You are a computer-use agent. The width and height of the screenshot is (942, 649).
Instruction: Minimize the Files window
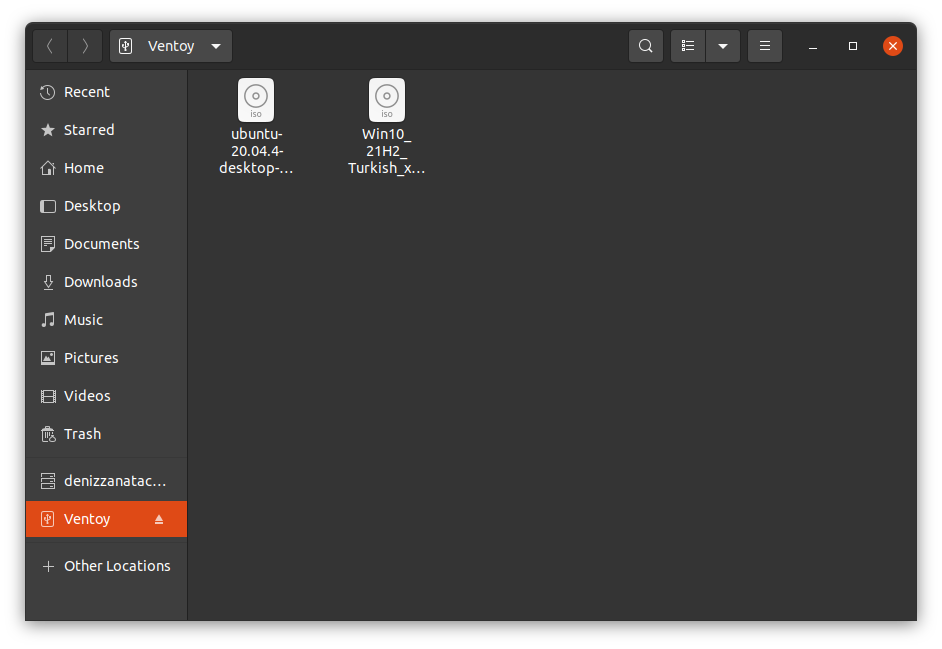813,46
